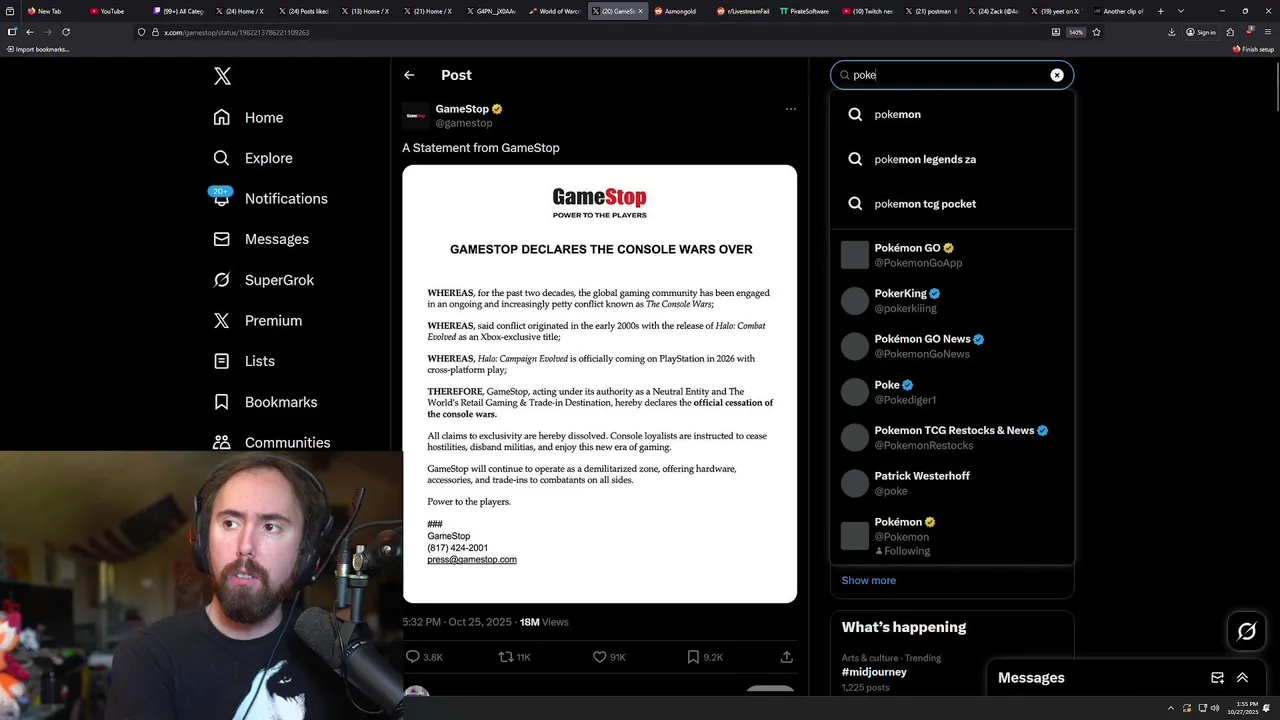Switch to the World of Warcraft tab

[554, 11]
